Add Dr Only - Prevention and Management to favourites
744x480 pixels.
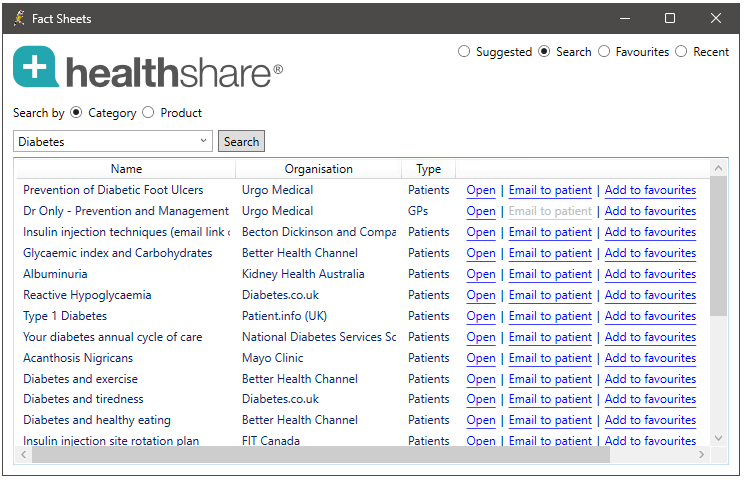pyautogui.click(x=650, y=211)
